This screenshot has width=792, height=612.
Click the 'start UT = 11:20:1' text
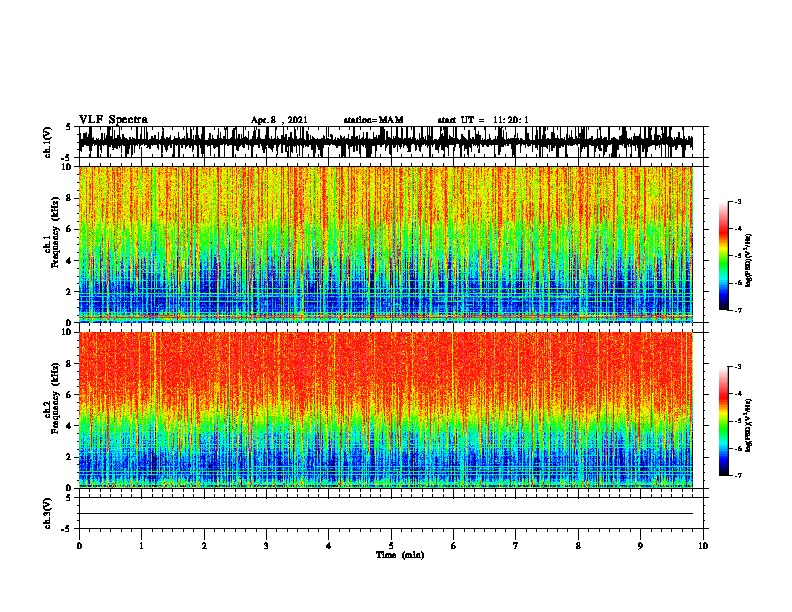pos(483,120)
